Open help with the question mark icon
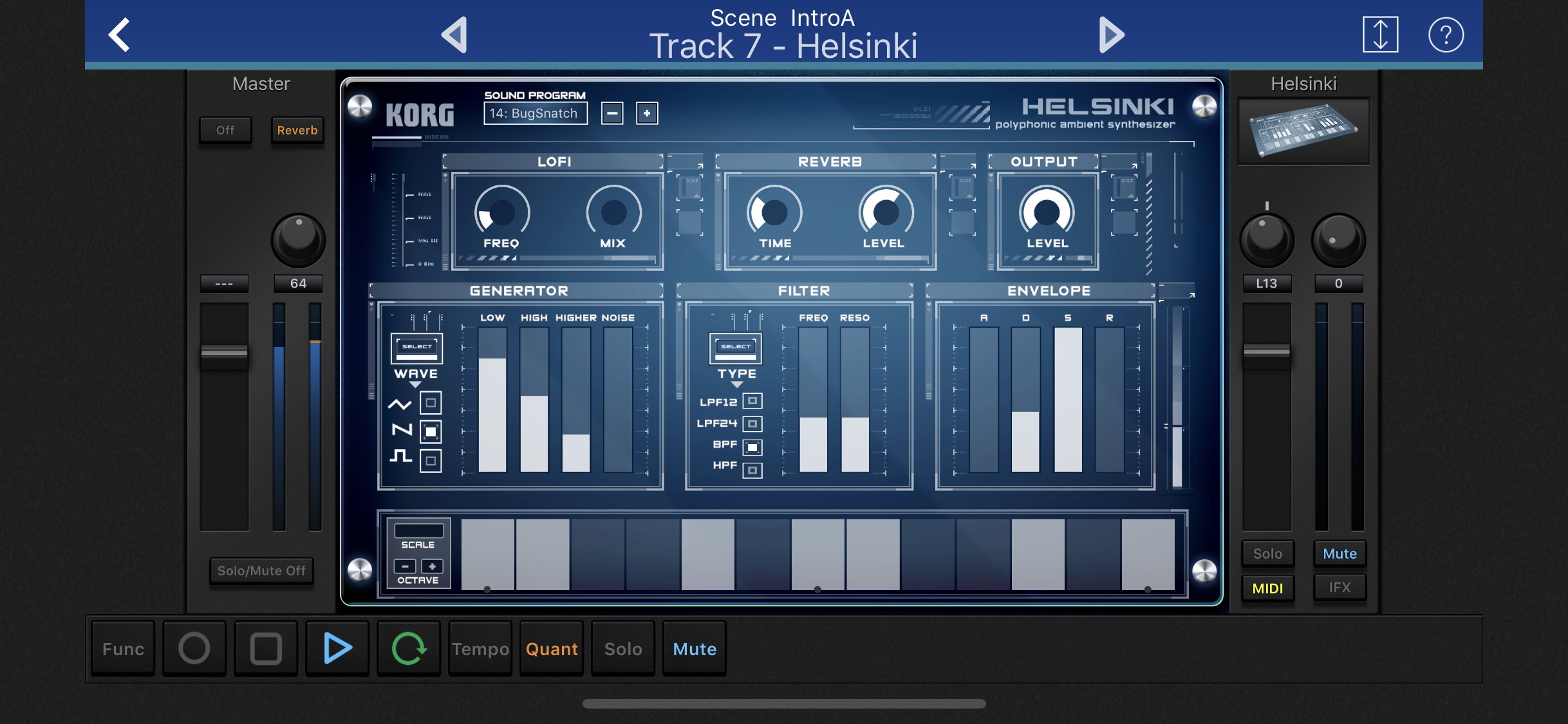This screenshot has height=724, width=1568. click(1446, 35)
